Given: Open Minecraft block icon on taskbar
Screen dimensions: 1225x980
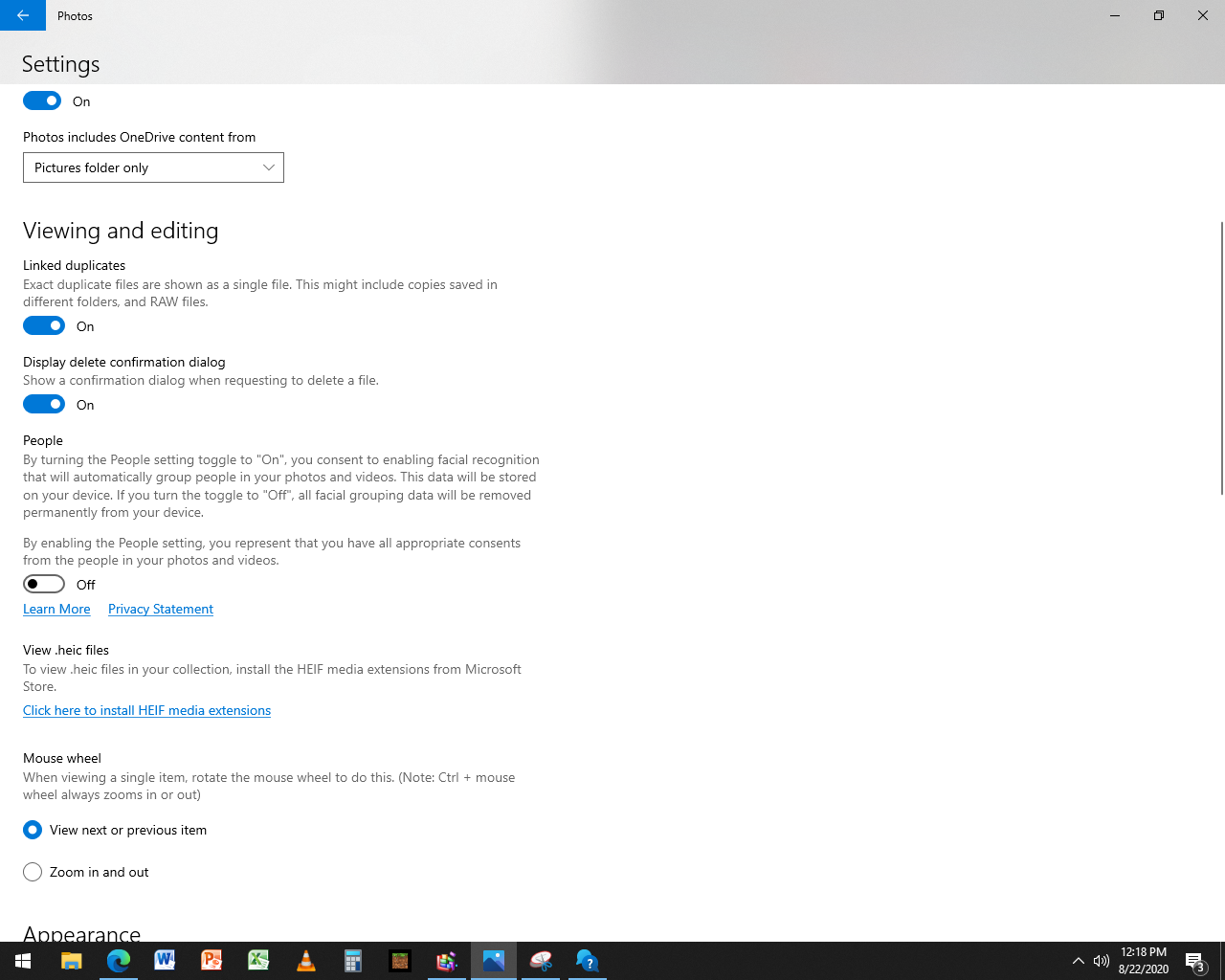Looking at the screenshot, I should pos(399,961).
